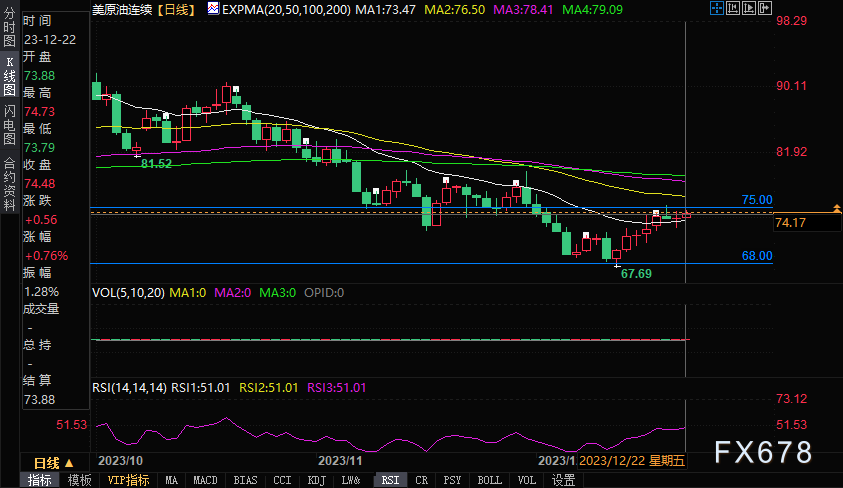Apply the VOL indicator button
The image size is (843, 488).
(526, 480)
